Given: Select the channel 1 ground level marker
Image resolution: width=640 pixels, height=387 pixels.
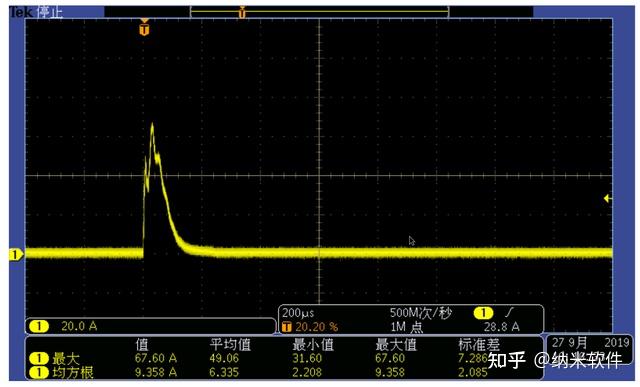Looking at the screenshot, I should pos(16,255).
